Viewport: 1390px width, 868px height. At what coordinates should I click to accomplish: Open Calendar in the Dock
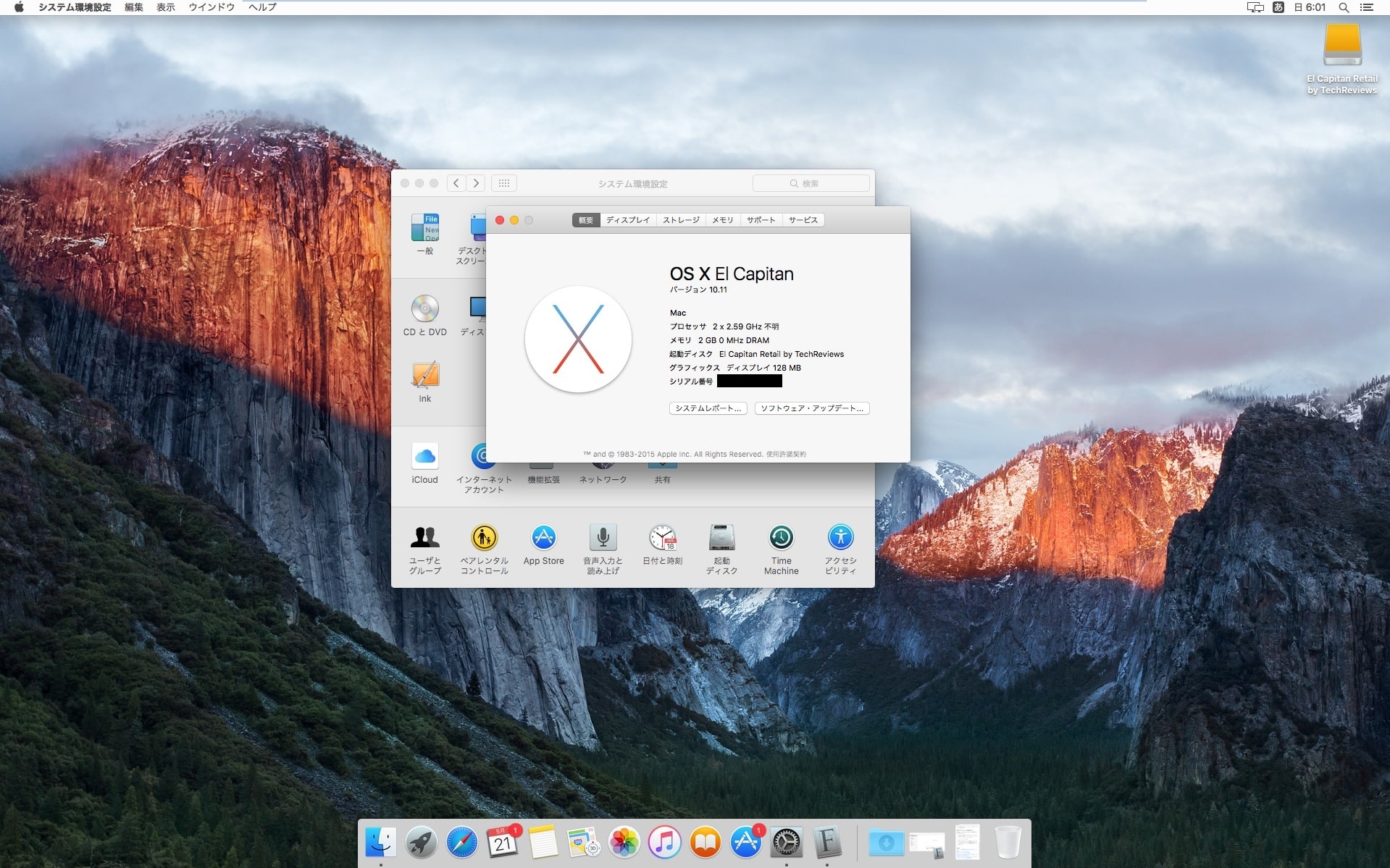pos(503,842)
